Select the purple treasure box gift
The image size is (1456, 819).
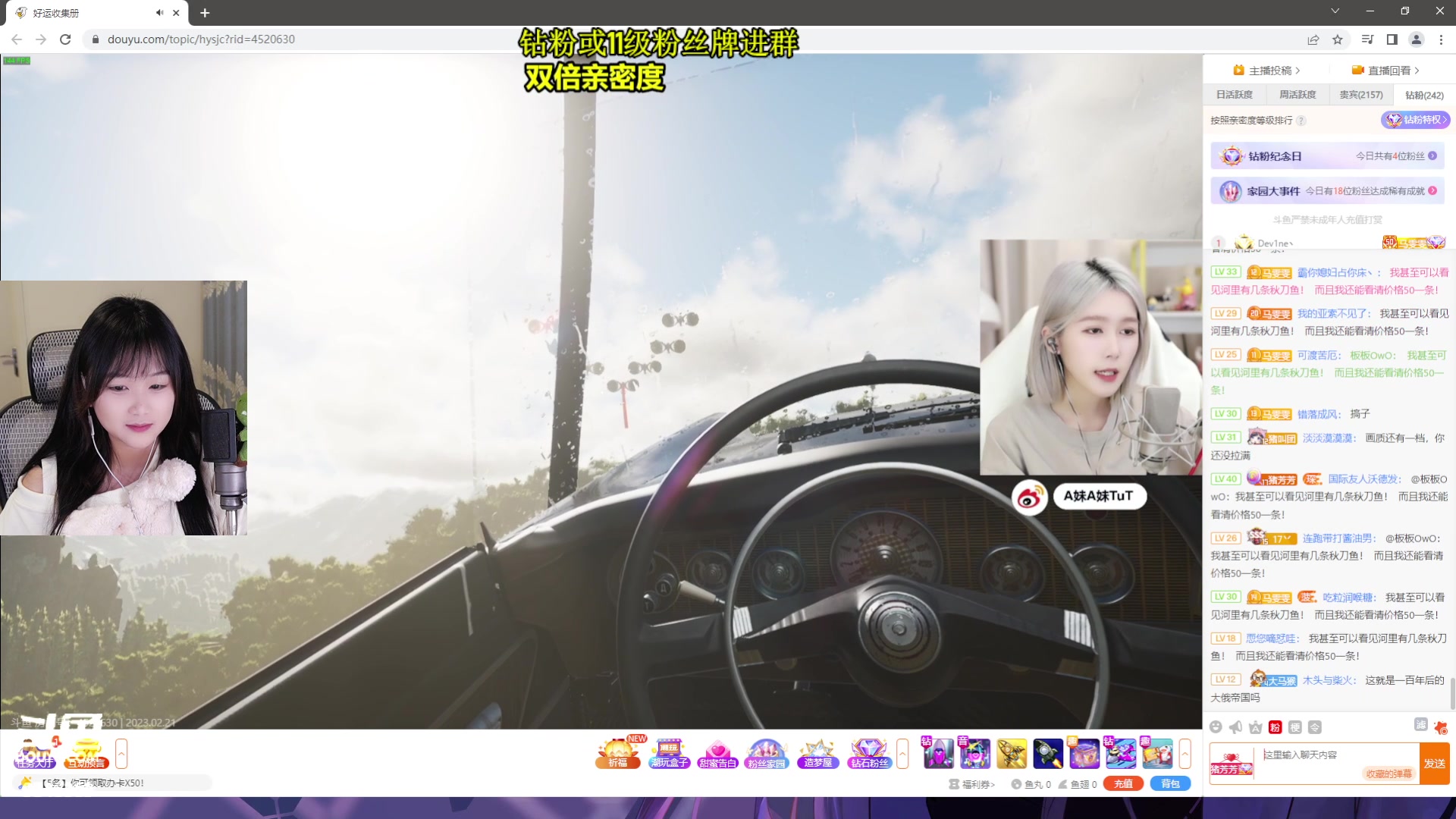(x=1084, y=753)
